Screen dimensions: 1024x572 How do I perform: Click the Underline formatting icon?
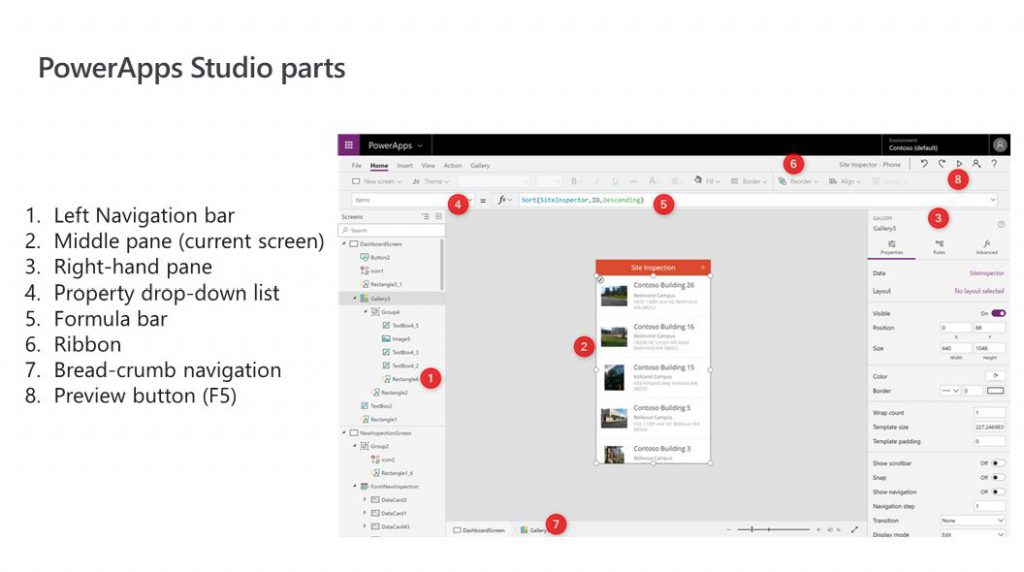615,181
